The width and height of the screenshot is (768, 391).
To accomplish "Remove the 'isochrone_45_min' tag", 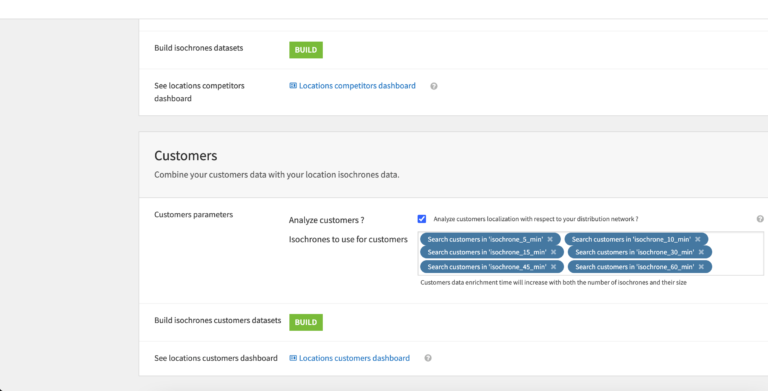I will (x=553, y=267).
